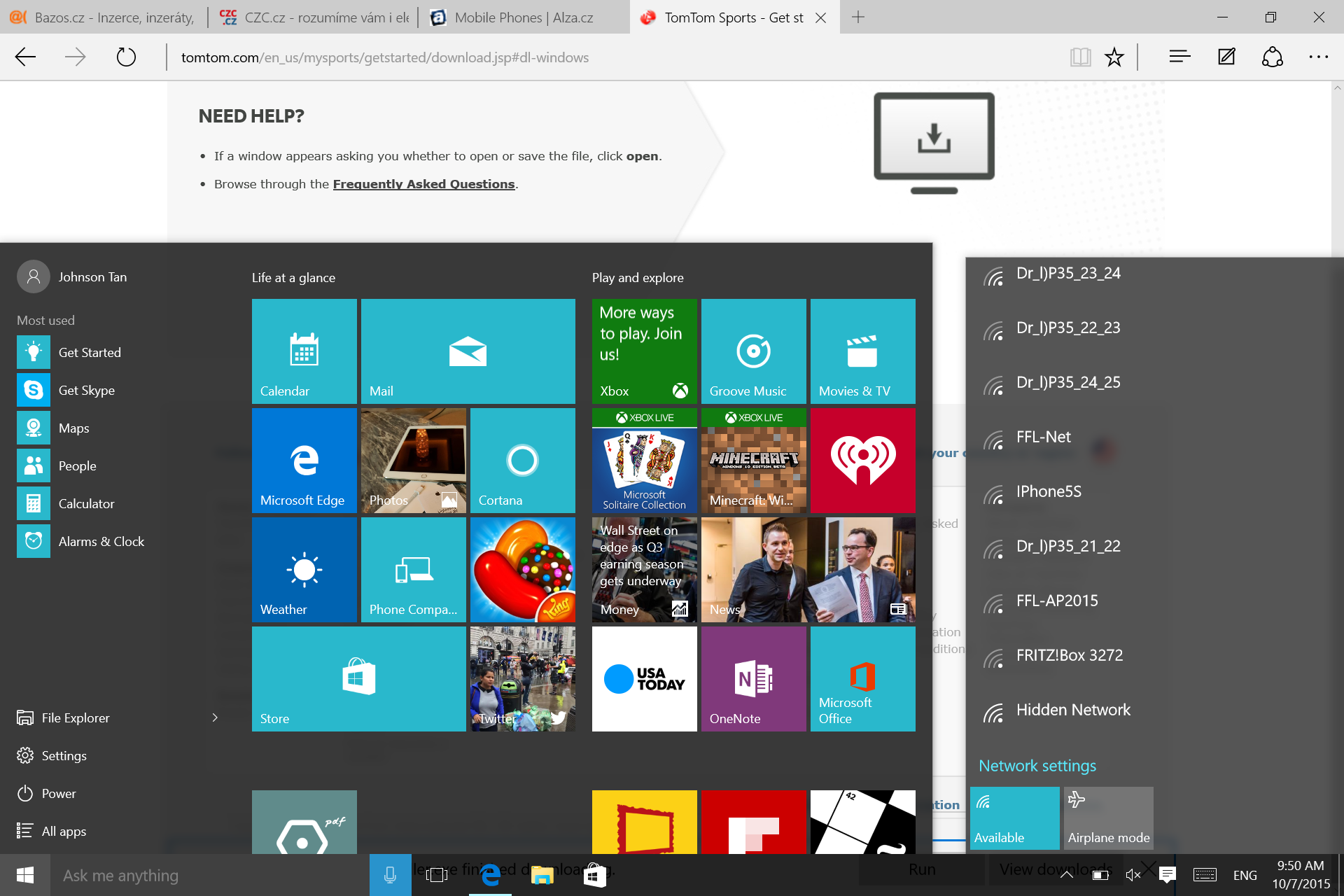Select FFL-AP2015 Wi-Fi network
1344x896 pixels.
[x=1155, y=601]
